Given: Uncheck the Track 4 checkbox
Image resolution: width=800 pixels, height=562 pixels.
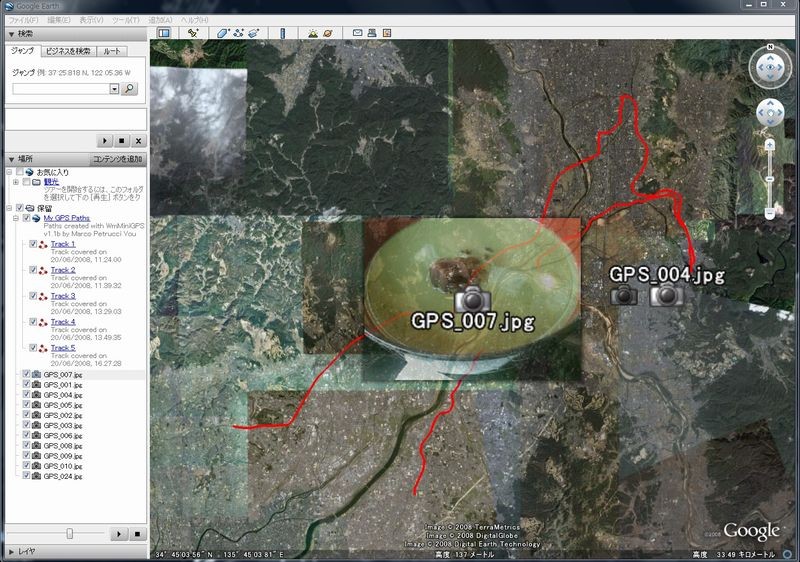Looking at the screenshot, I should point(33,322).
